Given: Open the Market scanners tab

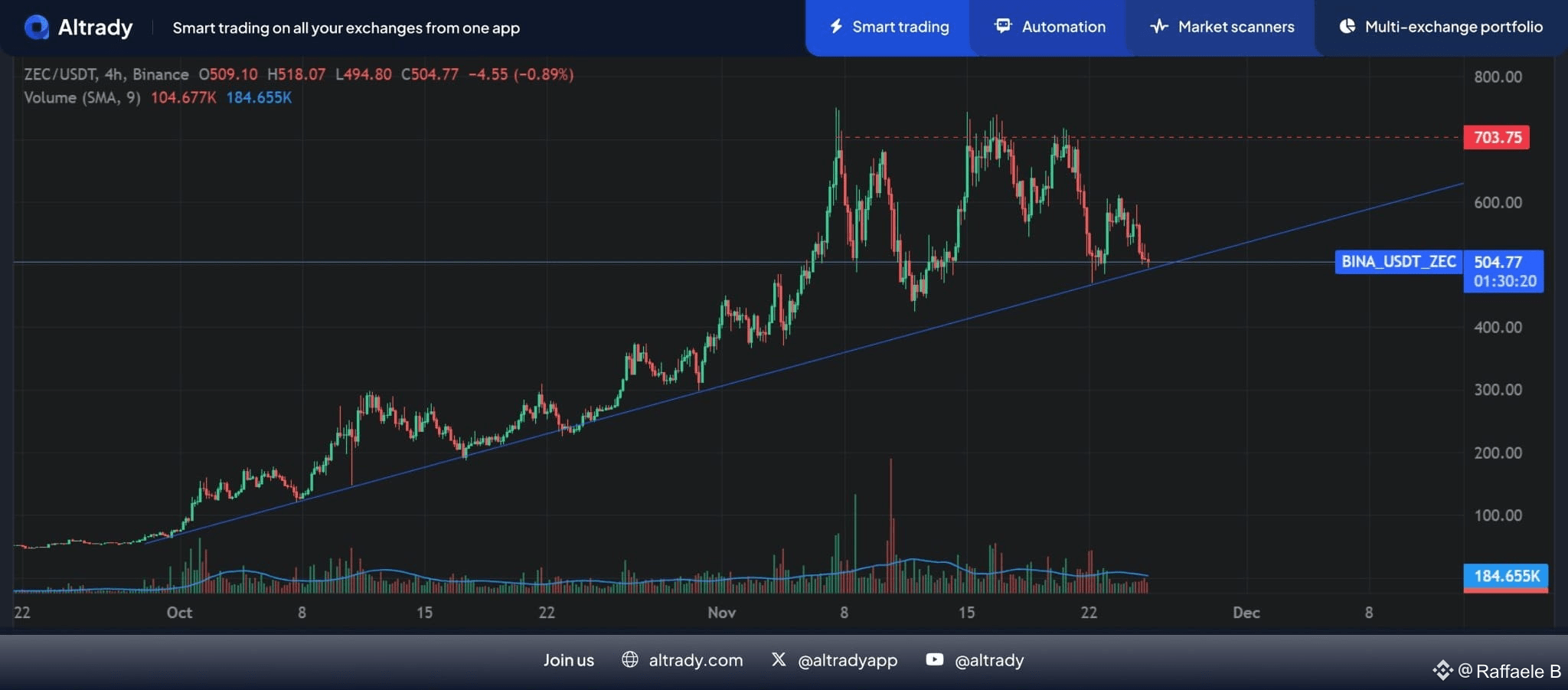Looking at the screenshot, I should [x=1221, y=28].
